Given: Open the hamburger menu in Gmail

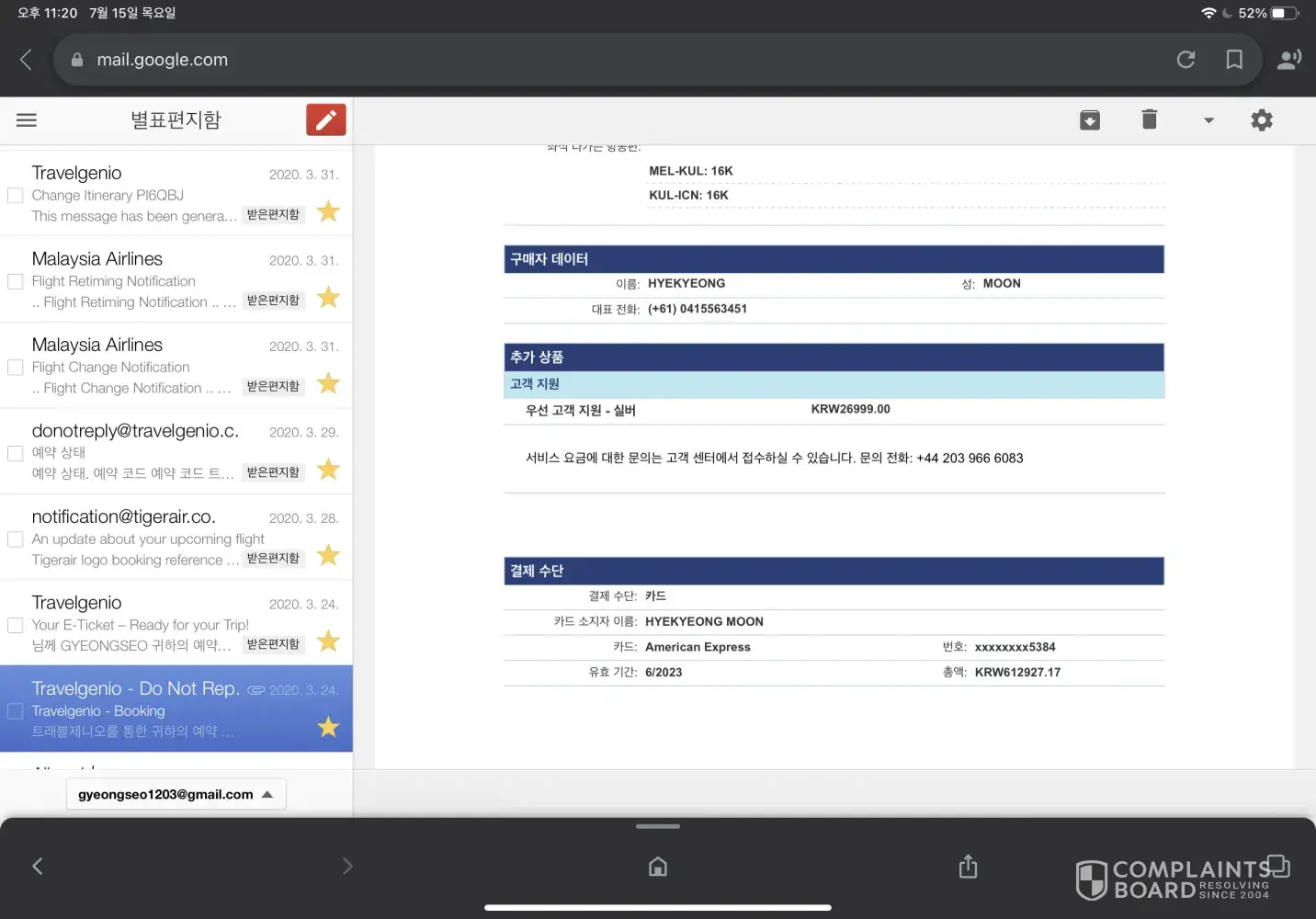Looking at the screenshot, I should [x=27, y=120].
